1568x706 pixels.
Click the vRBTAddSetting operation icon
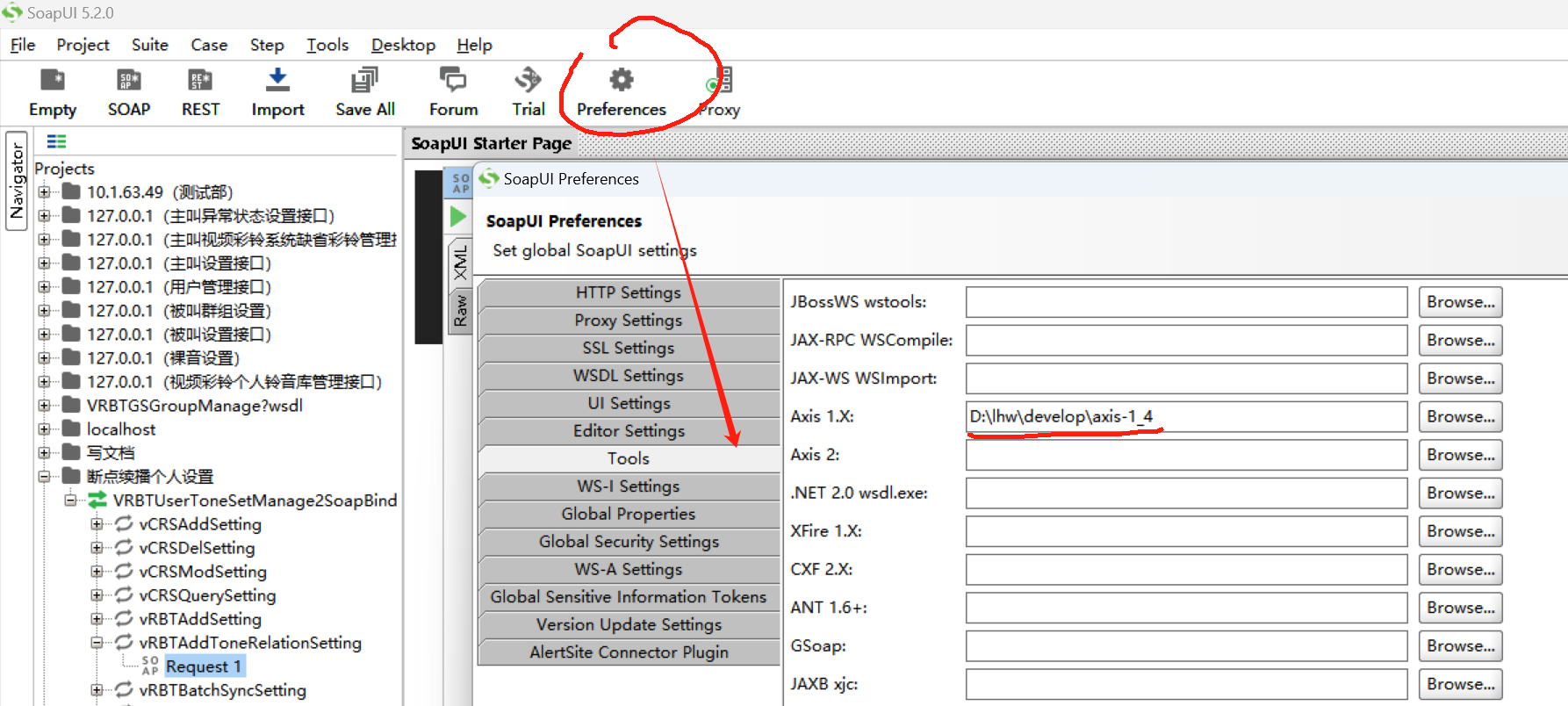point(124,619)
